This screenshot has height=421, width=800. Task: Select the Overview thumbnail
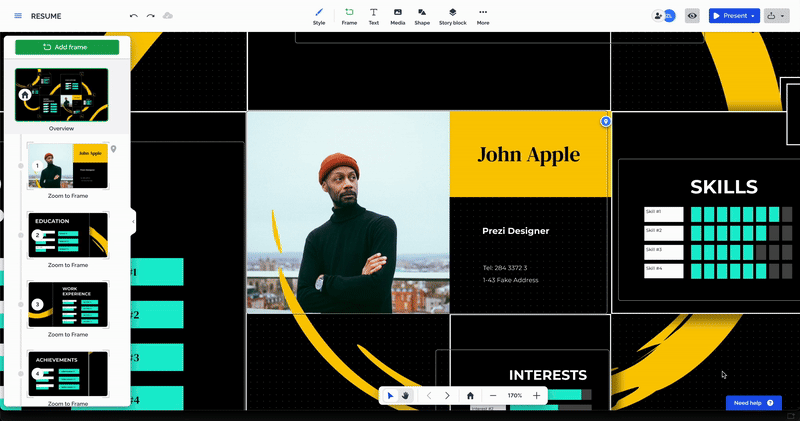click(x=62, y=95)
